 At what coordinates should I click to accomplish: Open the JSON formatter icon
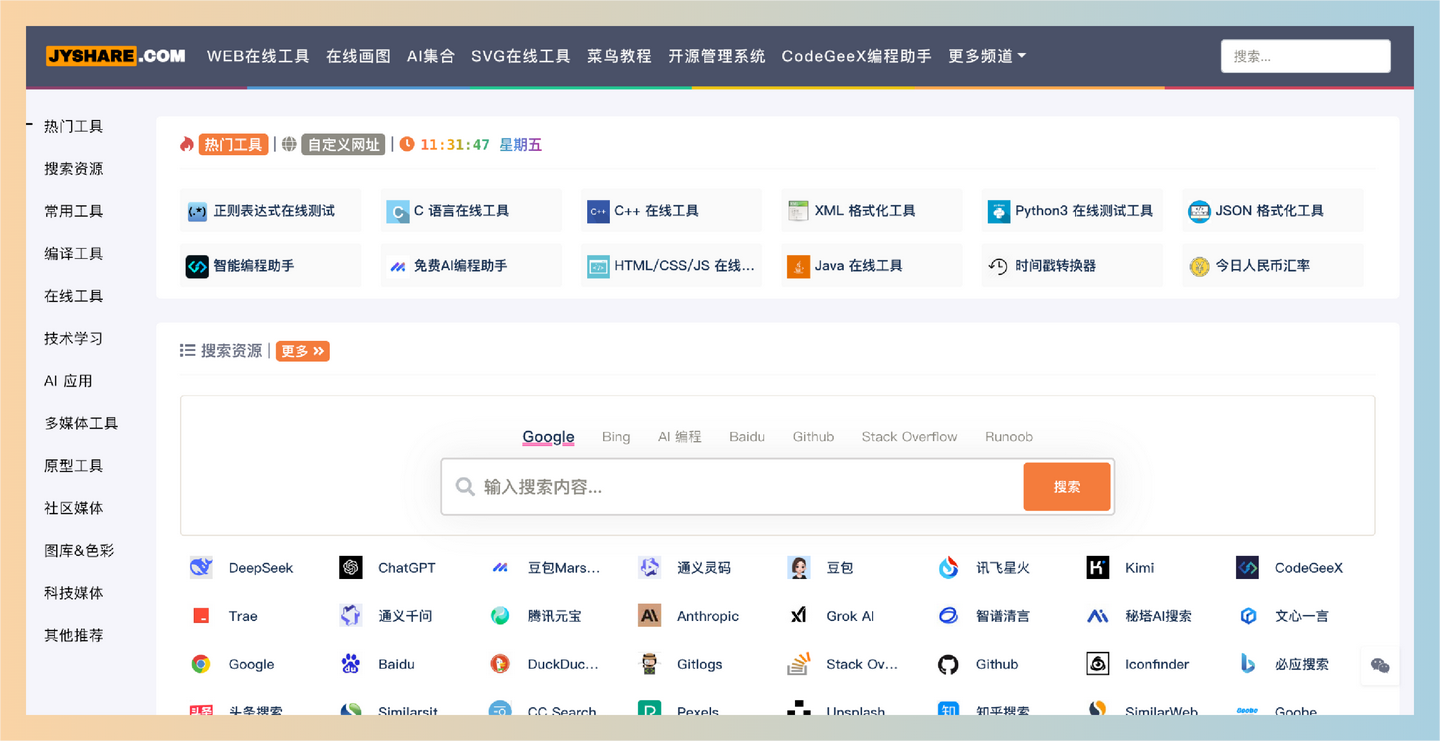click(x=1199, y=212)
